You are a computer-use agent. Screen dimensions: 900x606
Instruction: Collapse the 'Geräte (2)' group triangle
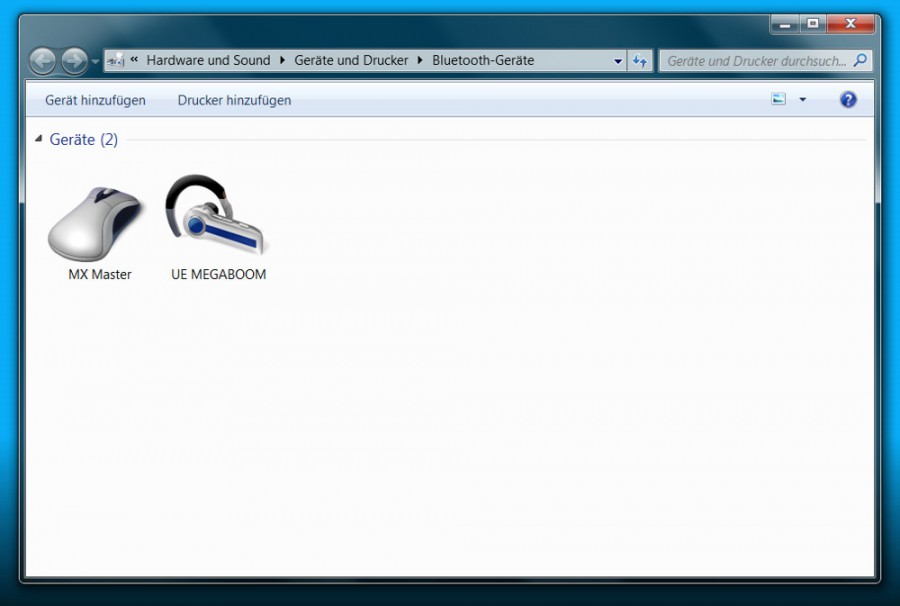pos(38,139)
